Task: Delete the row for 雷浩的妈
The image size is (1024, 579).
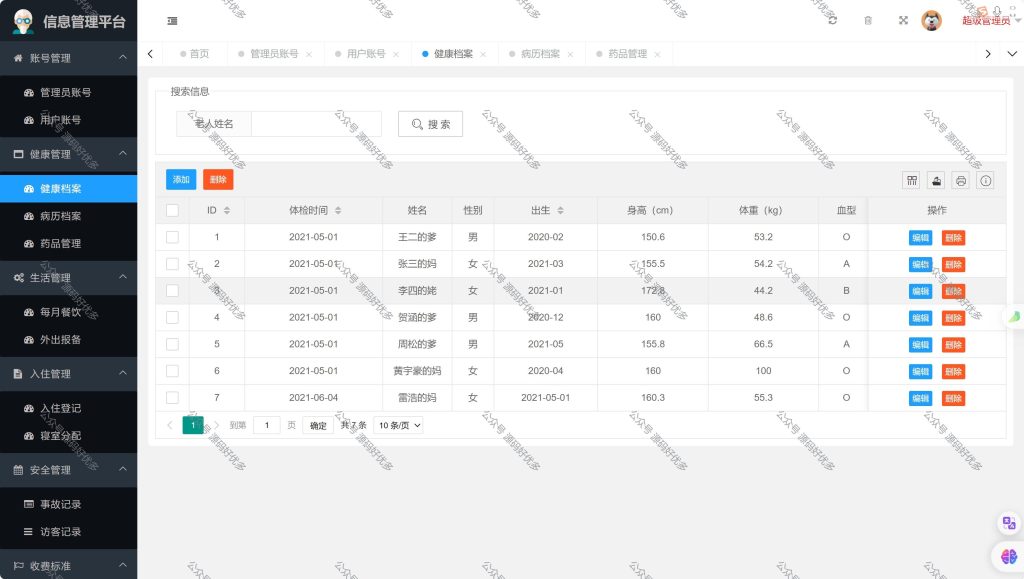Action: click(953, 398)
